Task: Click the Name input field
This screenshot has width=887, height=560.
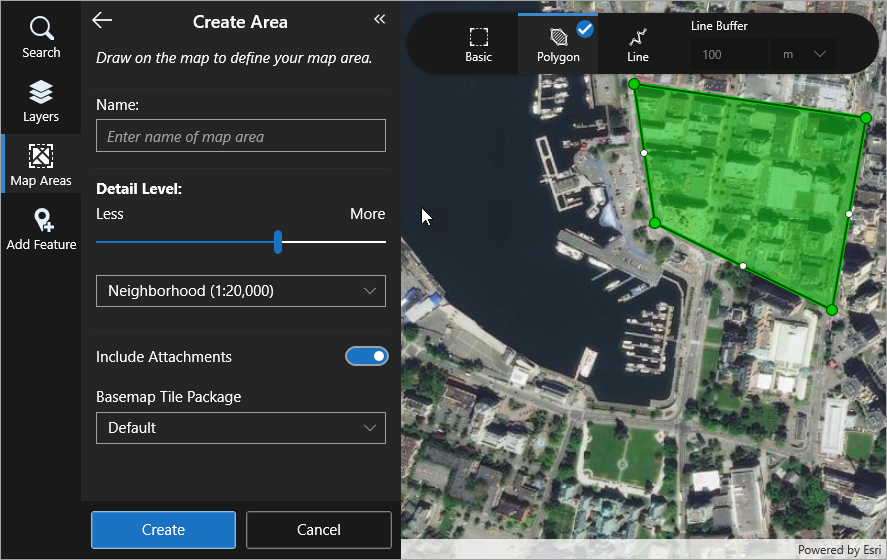Action: [241, 136]
